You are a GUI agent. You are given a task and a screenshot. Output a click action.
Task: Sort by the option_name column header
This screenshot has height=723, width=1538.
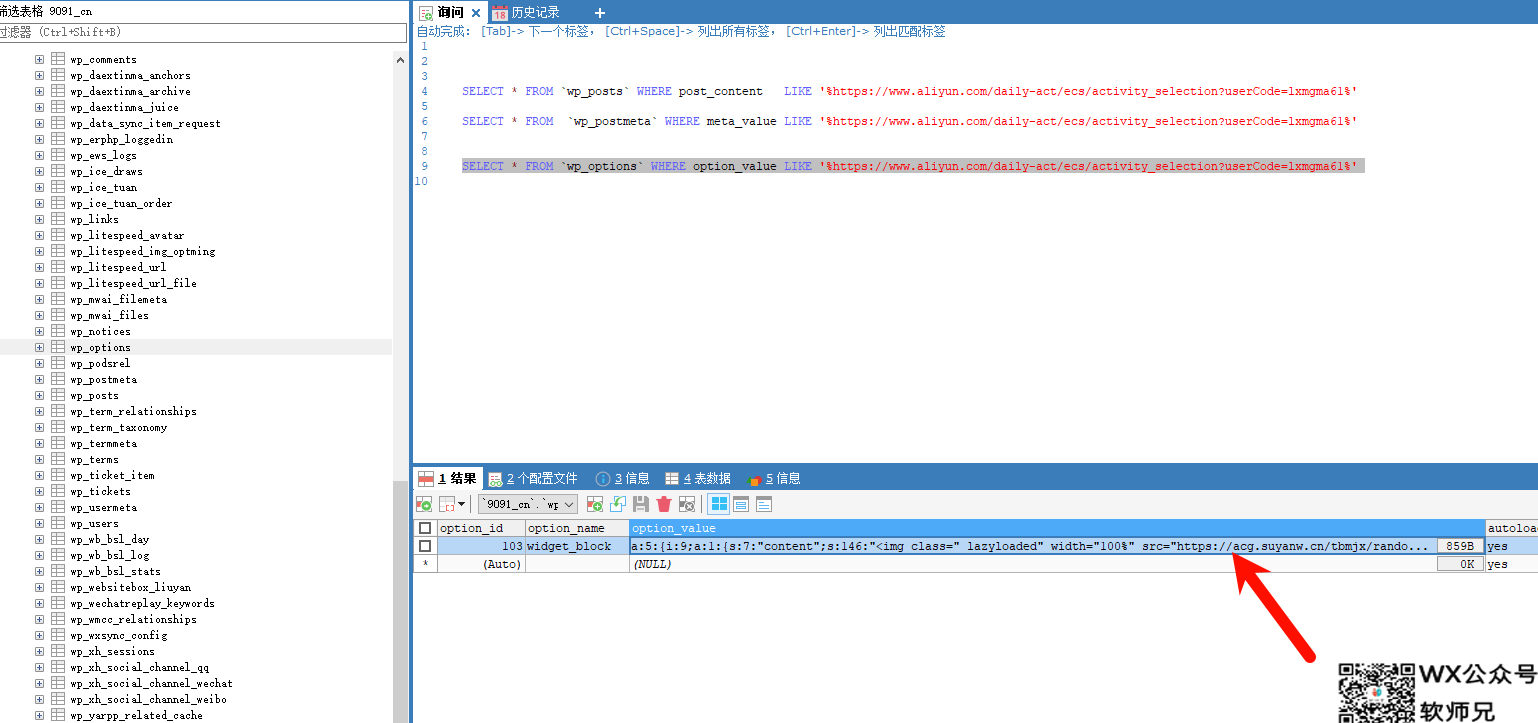[x=577, y=528]
